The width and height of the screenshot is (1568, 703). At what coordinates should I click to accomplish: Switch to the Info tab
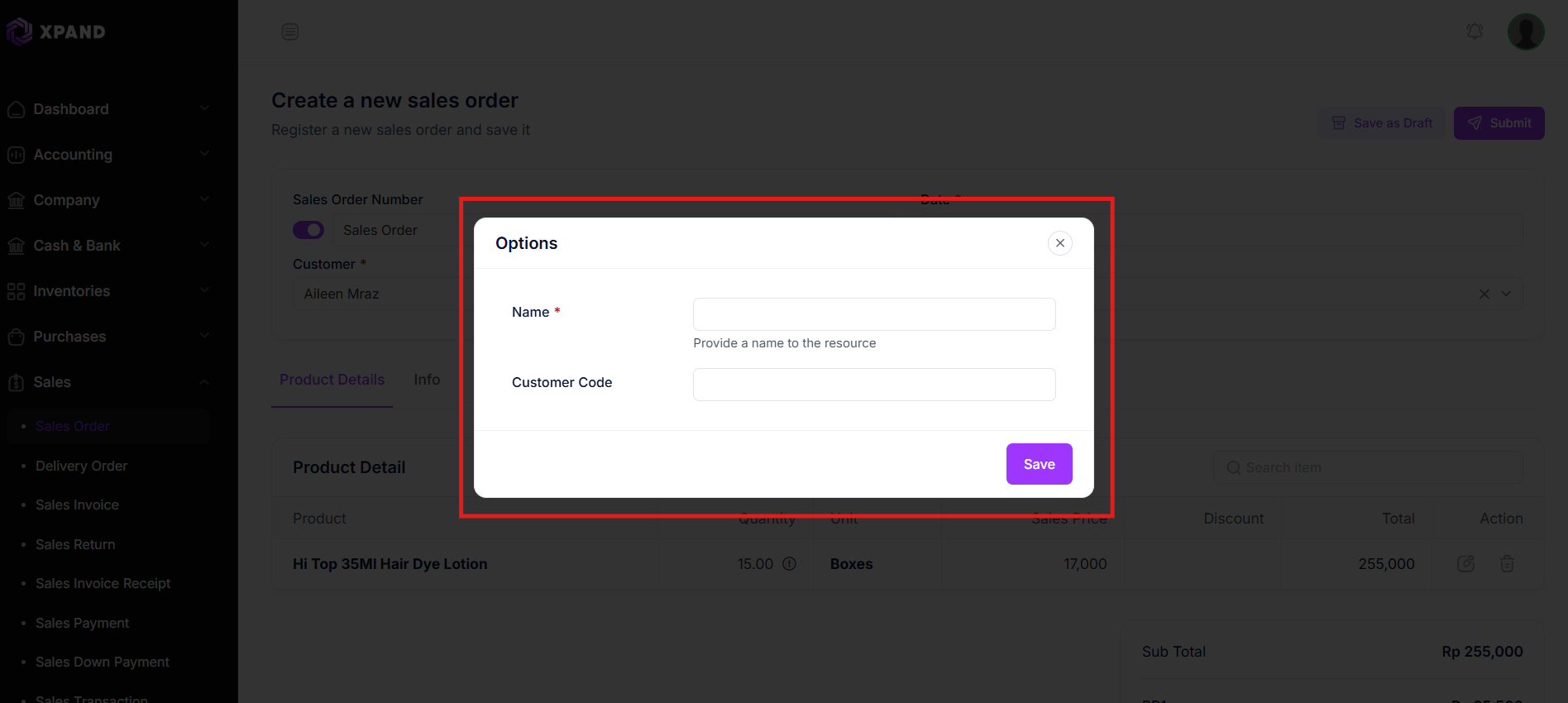(427, 380)
